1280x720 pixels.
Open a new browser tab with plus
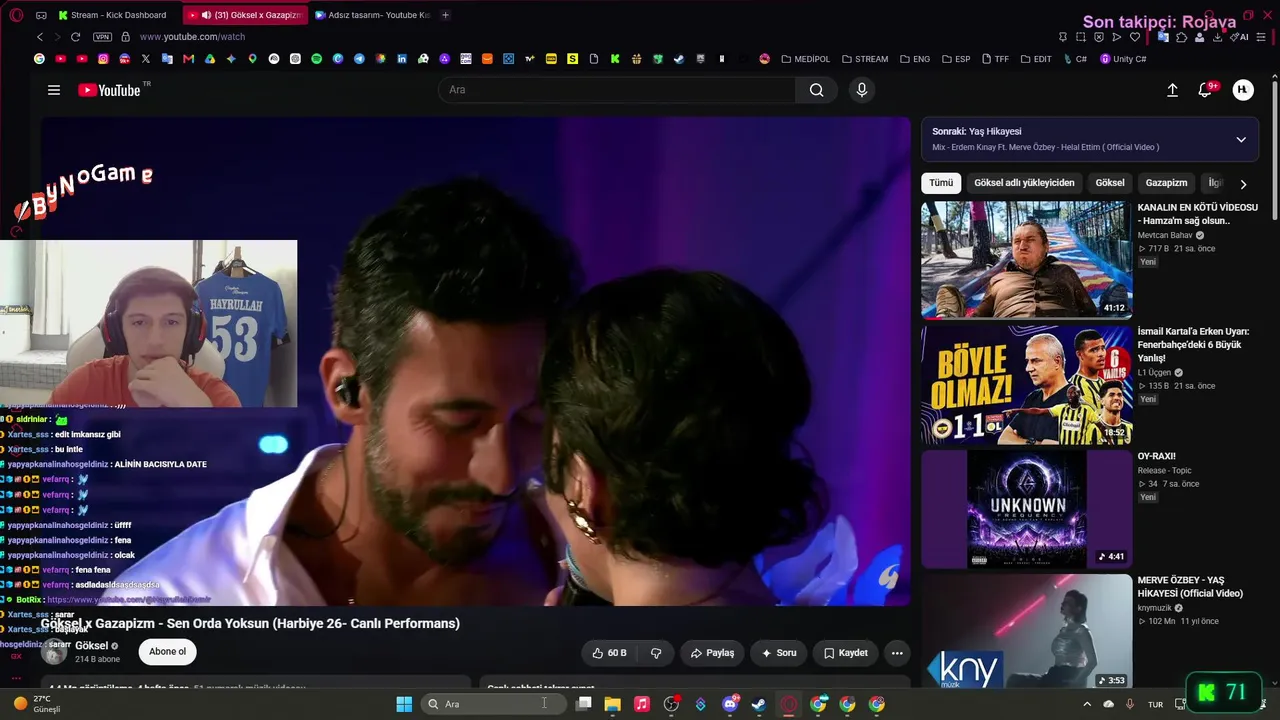point(445,15)
